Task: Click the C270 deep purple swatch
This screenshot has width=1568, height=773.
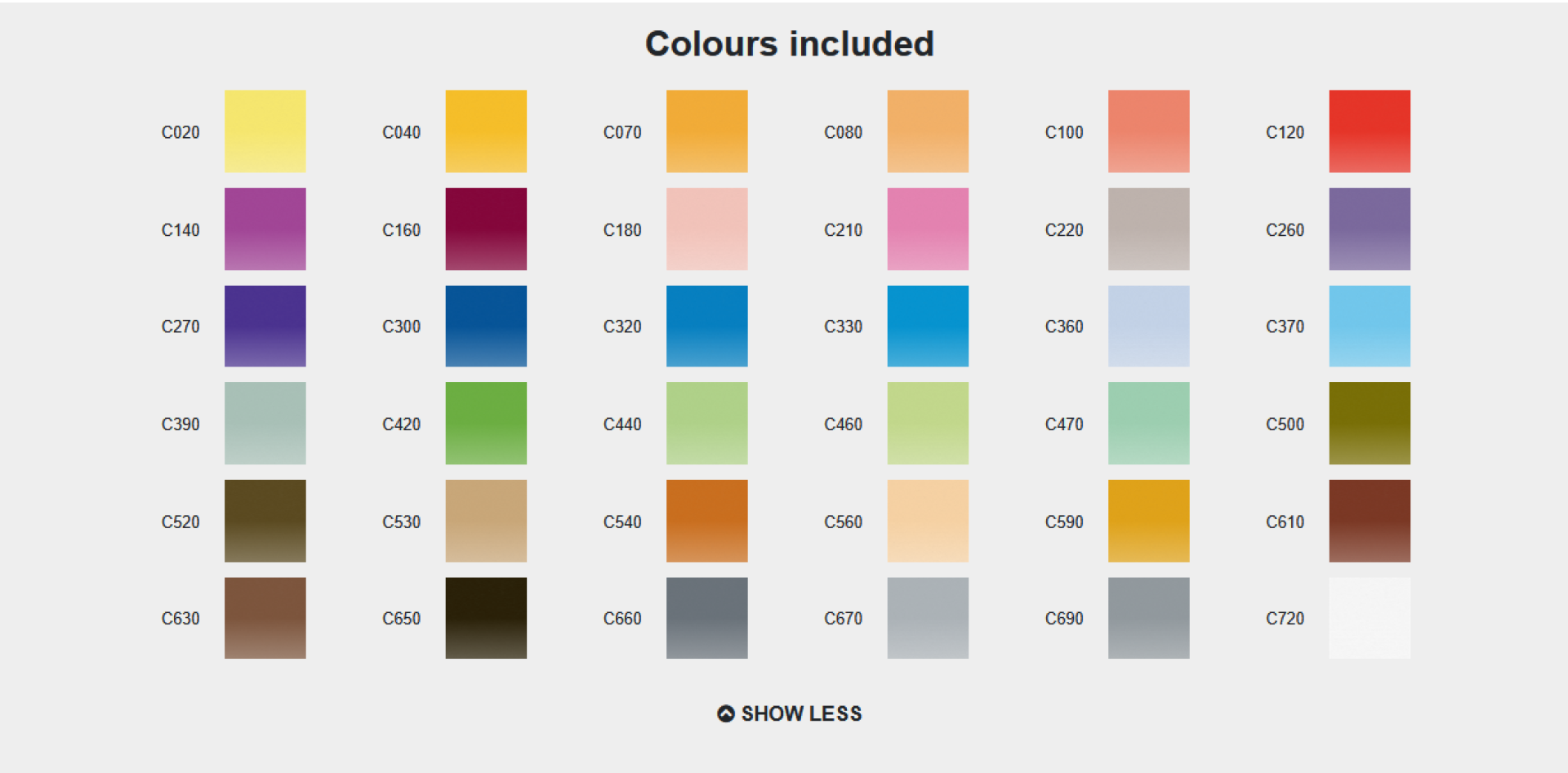Action: click(265, 326)
